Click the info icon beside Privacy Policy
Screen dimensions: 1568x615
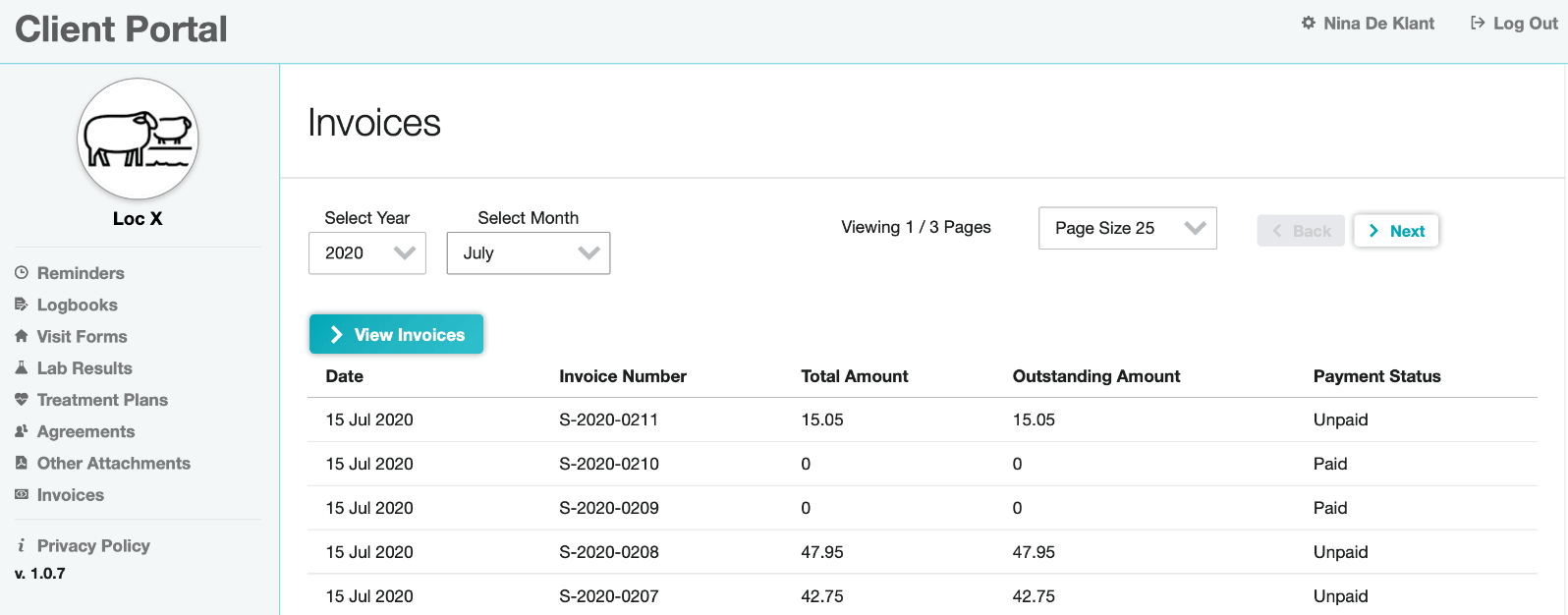(x=22, y=545)
